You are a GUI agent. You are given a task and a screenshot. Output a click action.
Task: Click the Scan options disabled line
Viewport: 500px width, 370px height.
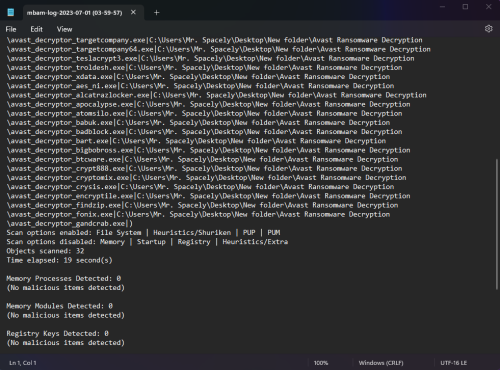147,242
